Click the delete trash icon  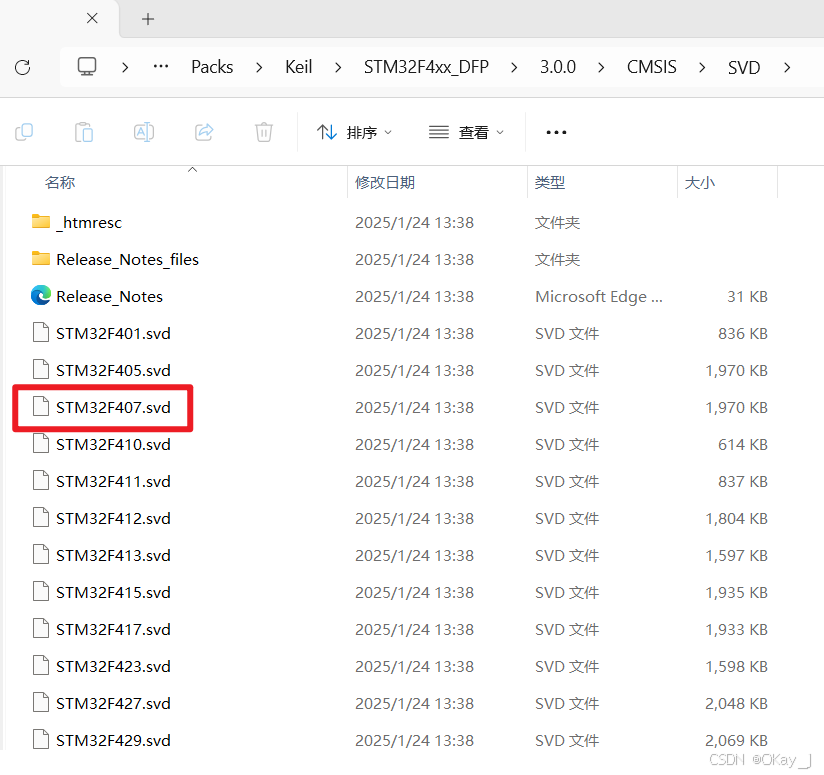pyautogui.click(x=264, y=132)
